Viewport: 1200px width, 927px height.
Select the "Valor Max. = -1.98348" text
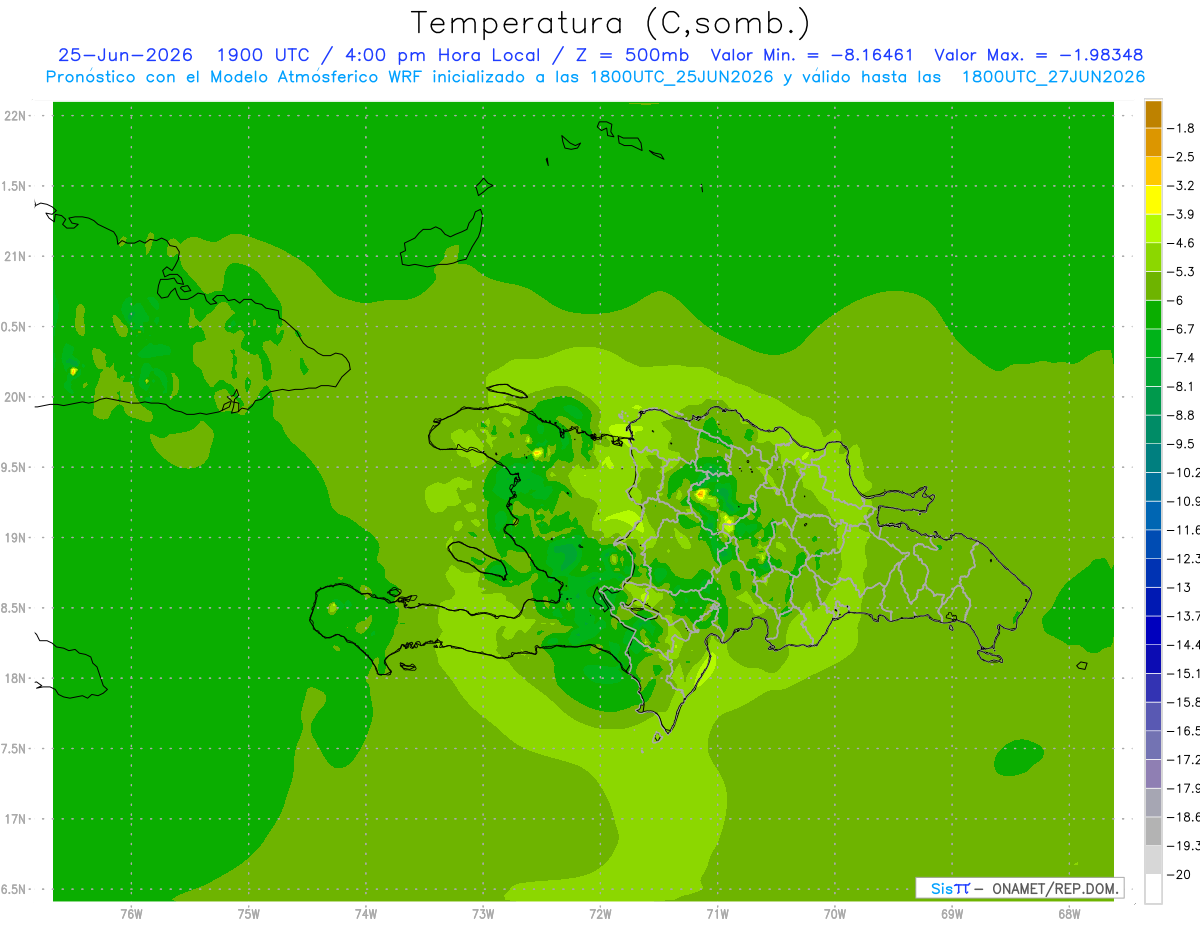pyautogui.click(x=1038, y=55)
